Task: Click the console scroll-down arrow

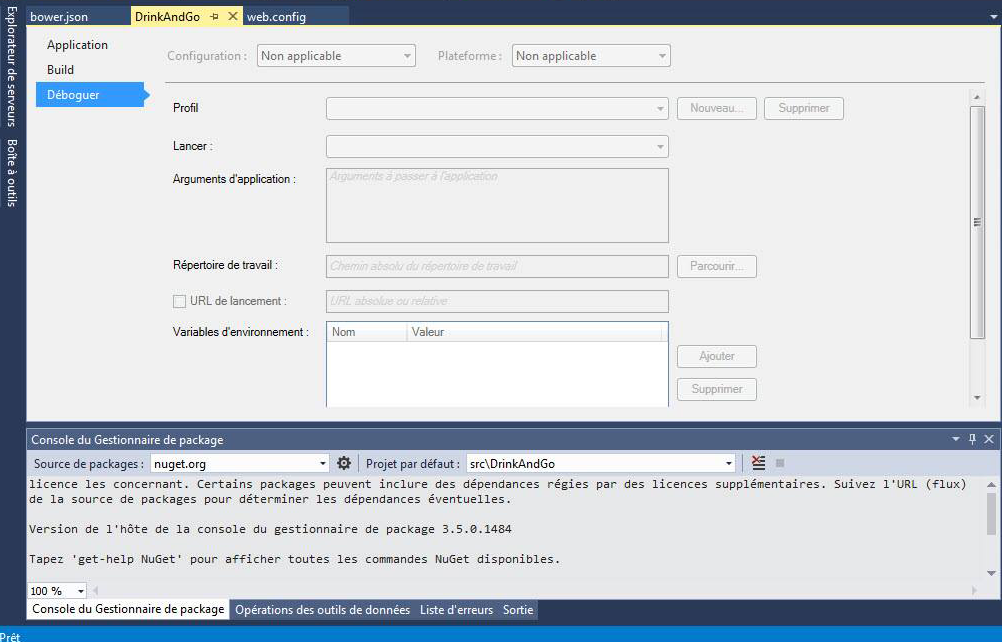Action: [x=991, y=573]
